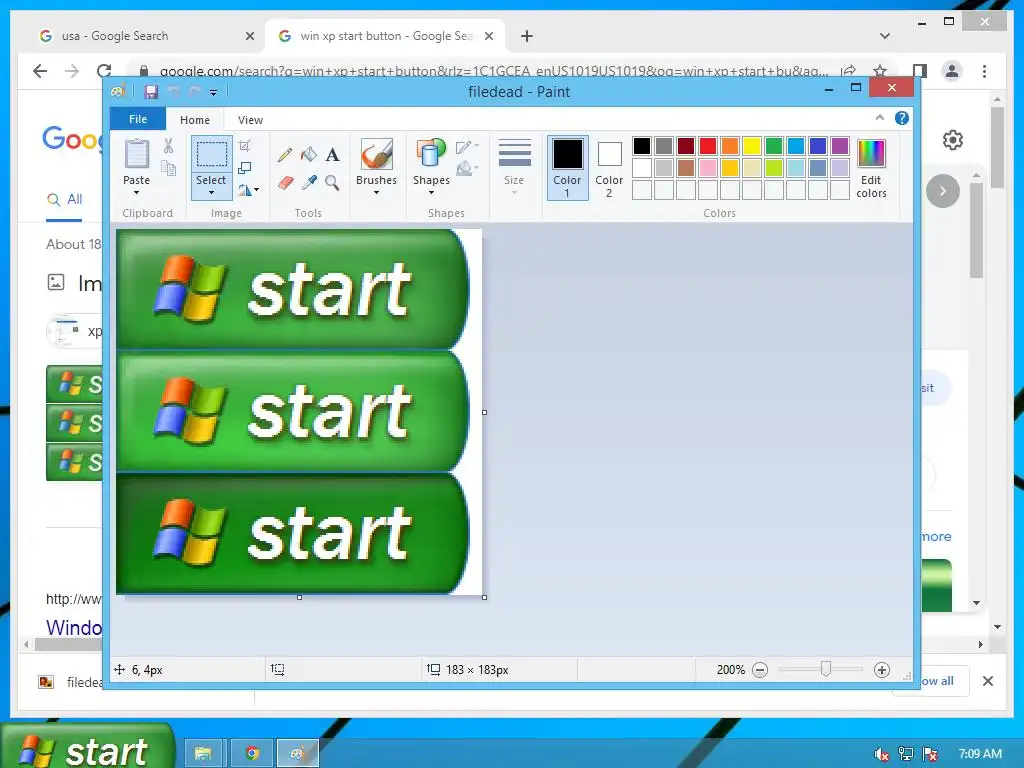Select the Color picker eyedropper tool

tap(309, 182)
